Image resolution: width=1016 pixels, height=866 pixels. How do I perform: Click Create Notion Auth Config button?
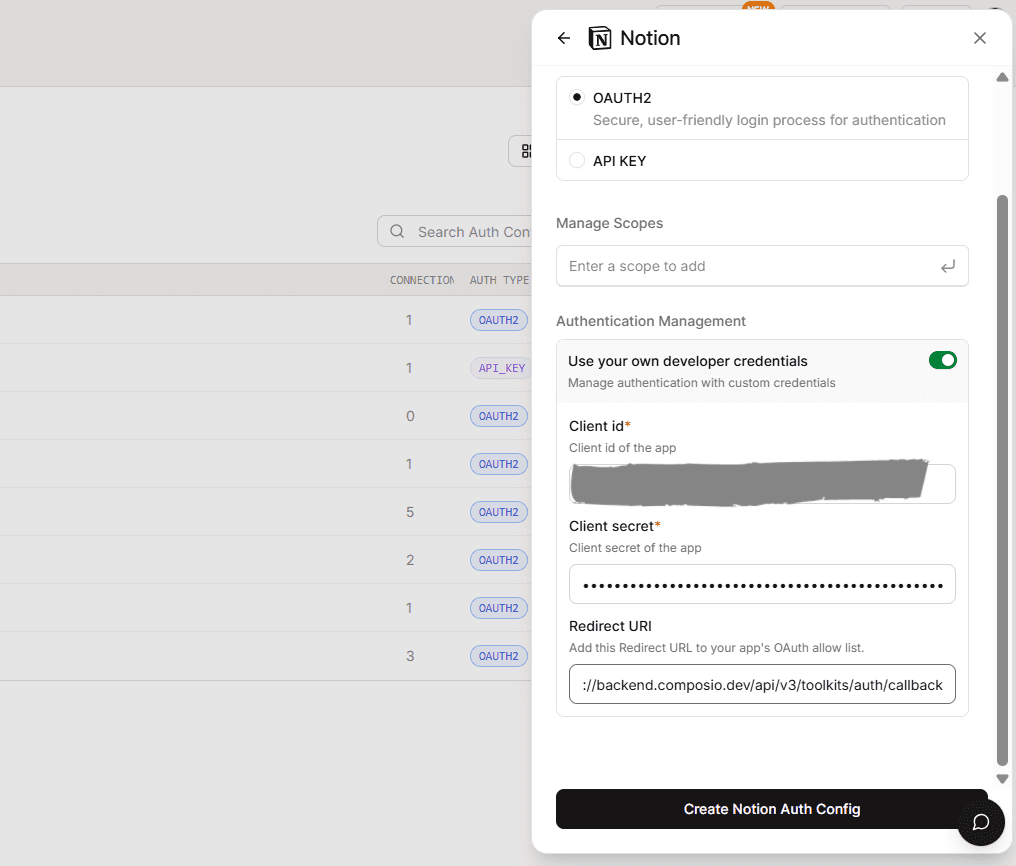point(772,809)
